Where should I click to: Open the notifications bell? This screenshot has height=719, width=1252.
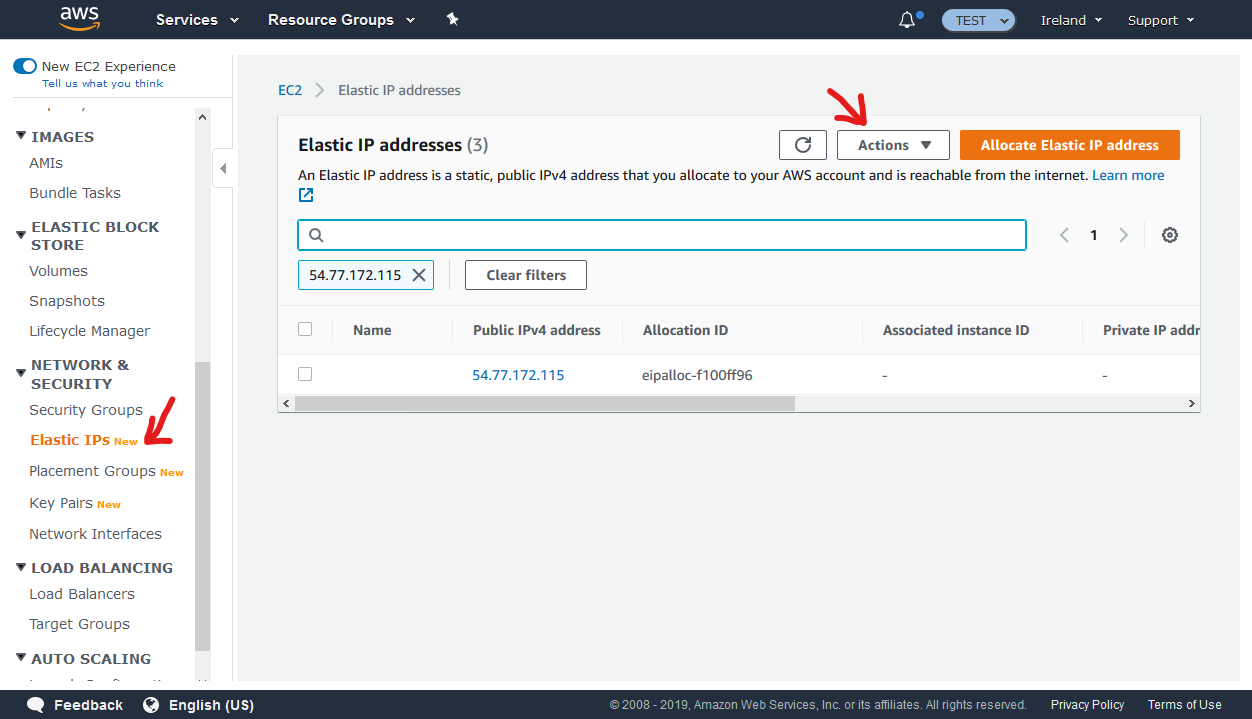(908, 19)
